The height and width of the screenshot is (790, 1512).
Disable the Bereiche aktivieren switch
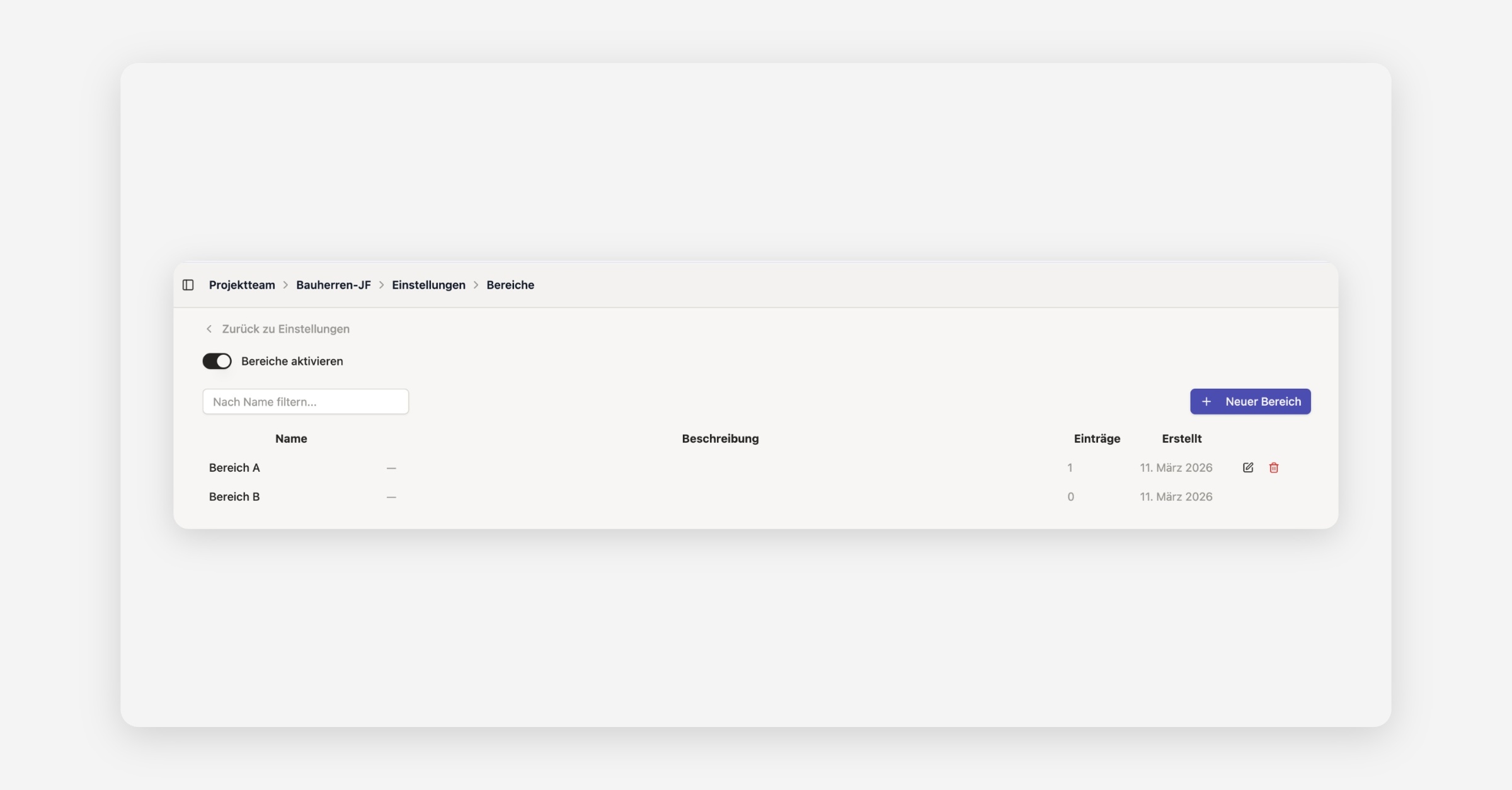coord(217,361)
